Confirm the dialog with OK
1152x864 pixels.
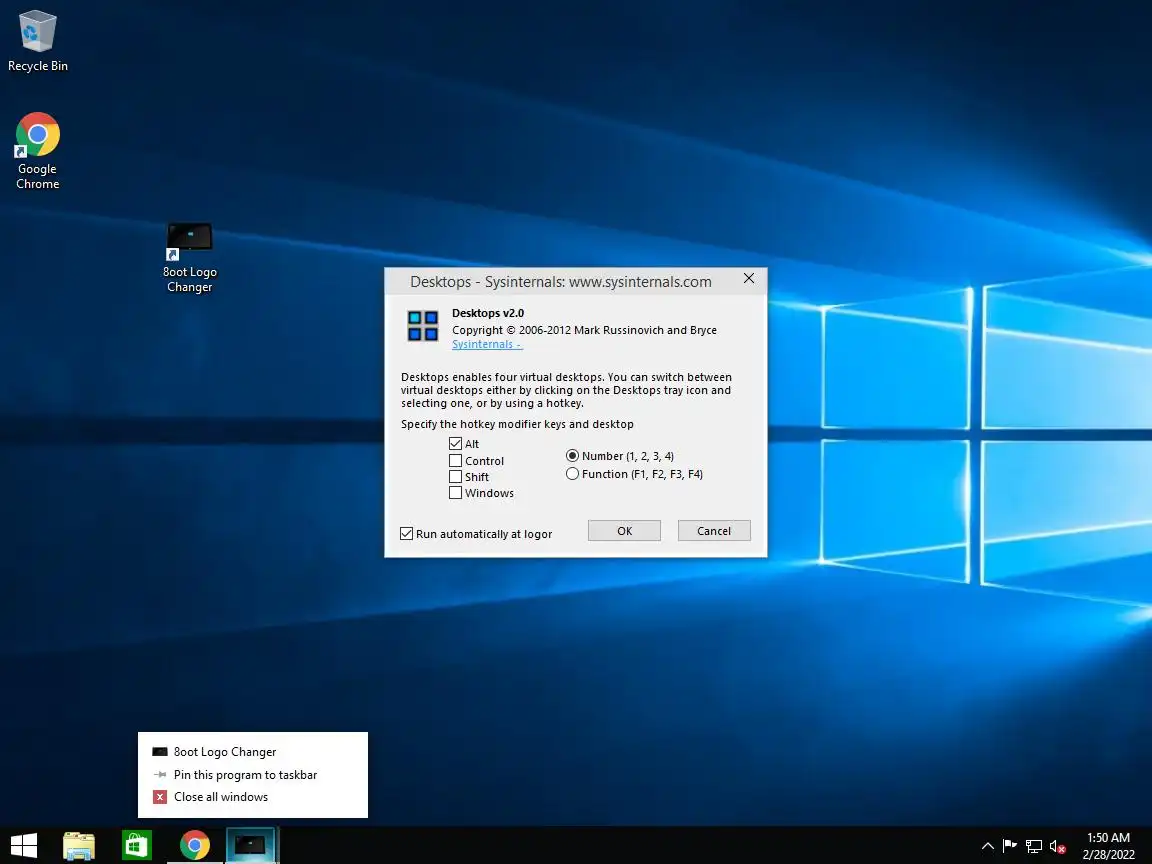click(624, 530)
